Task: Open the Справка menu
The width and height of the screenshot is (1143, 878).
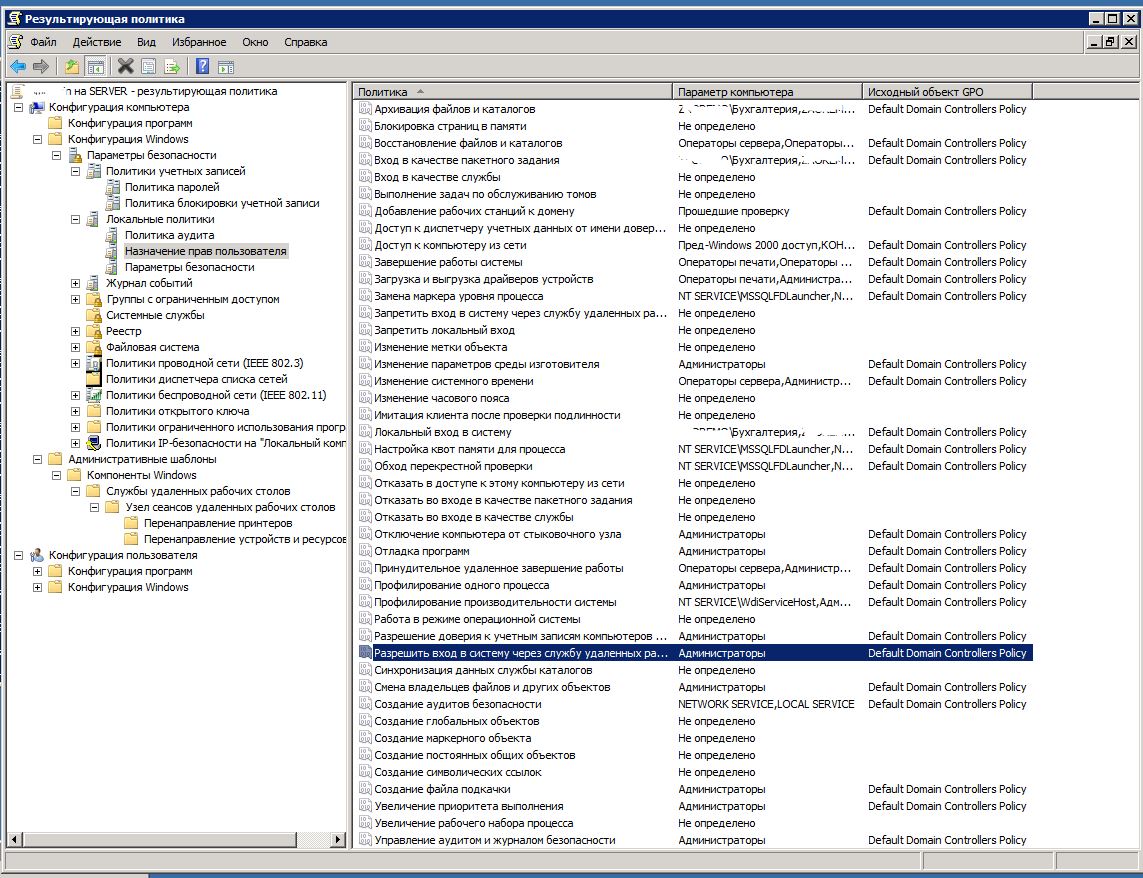Action: 305,42
